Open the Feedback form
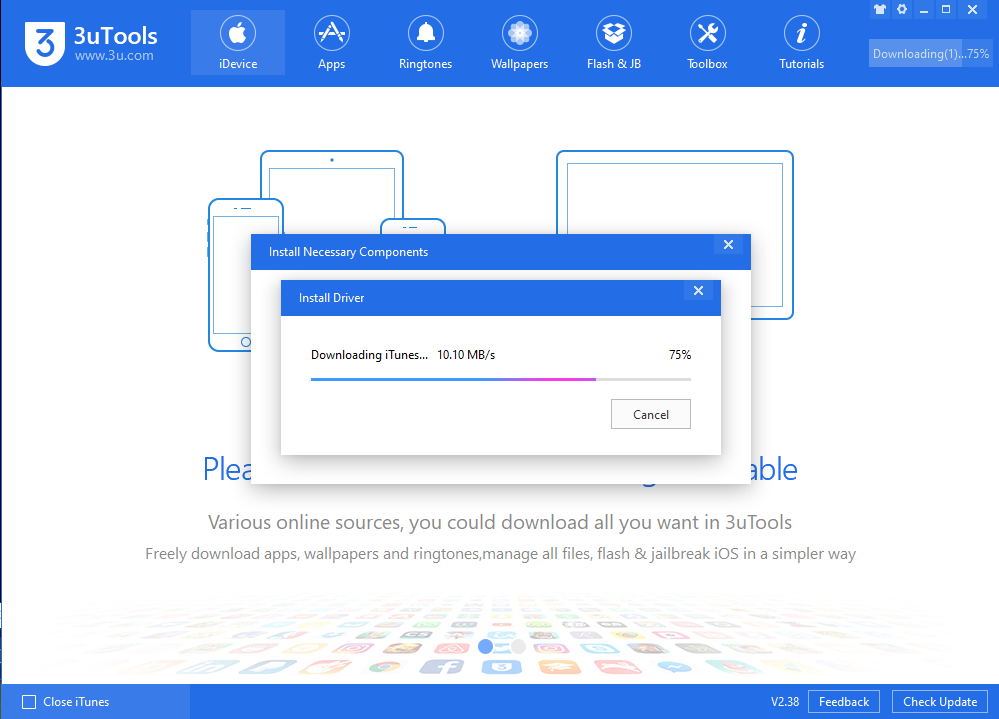The height and width of the screenshot is (719, 999). 844,702
